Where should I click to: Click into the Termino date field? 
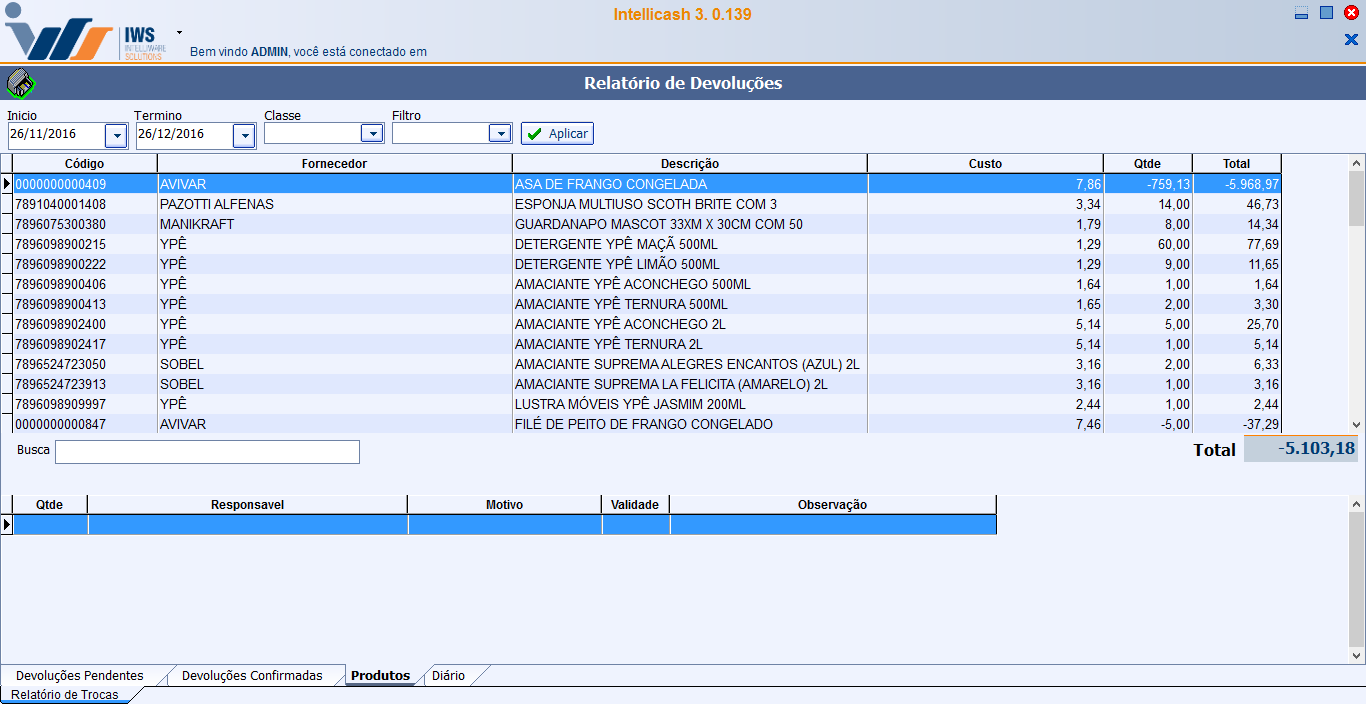184,135
